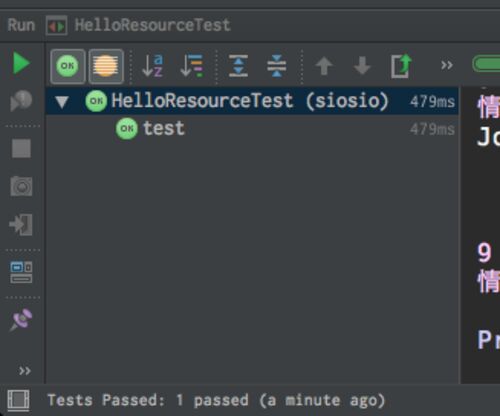Expand all test nodes

click(238, 65)
